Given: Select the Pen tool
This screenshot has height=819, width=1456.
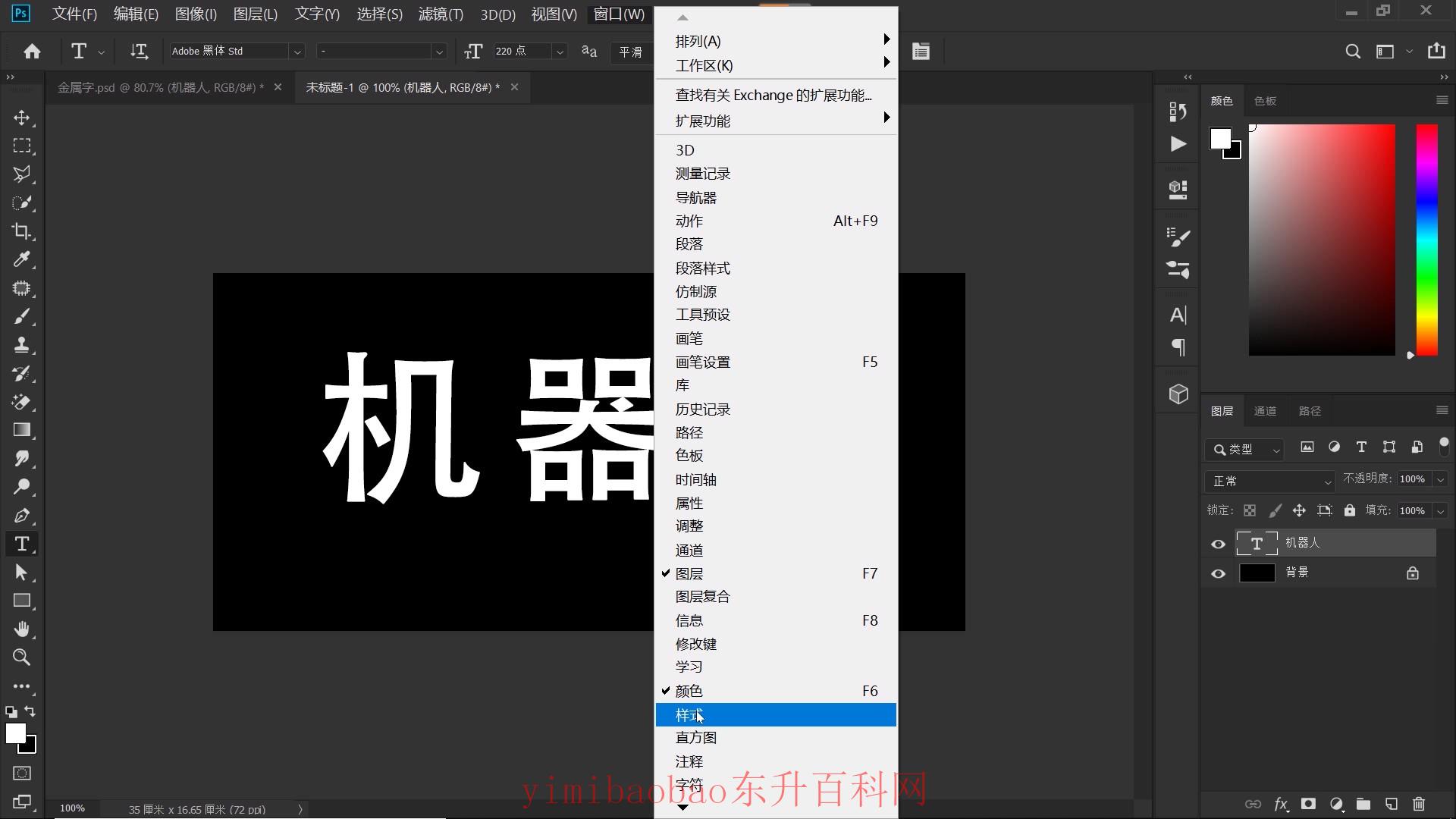Looking at the screenshot, I should [22, 516].
